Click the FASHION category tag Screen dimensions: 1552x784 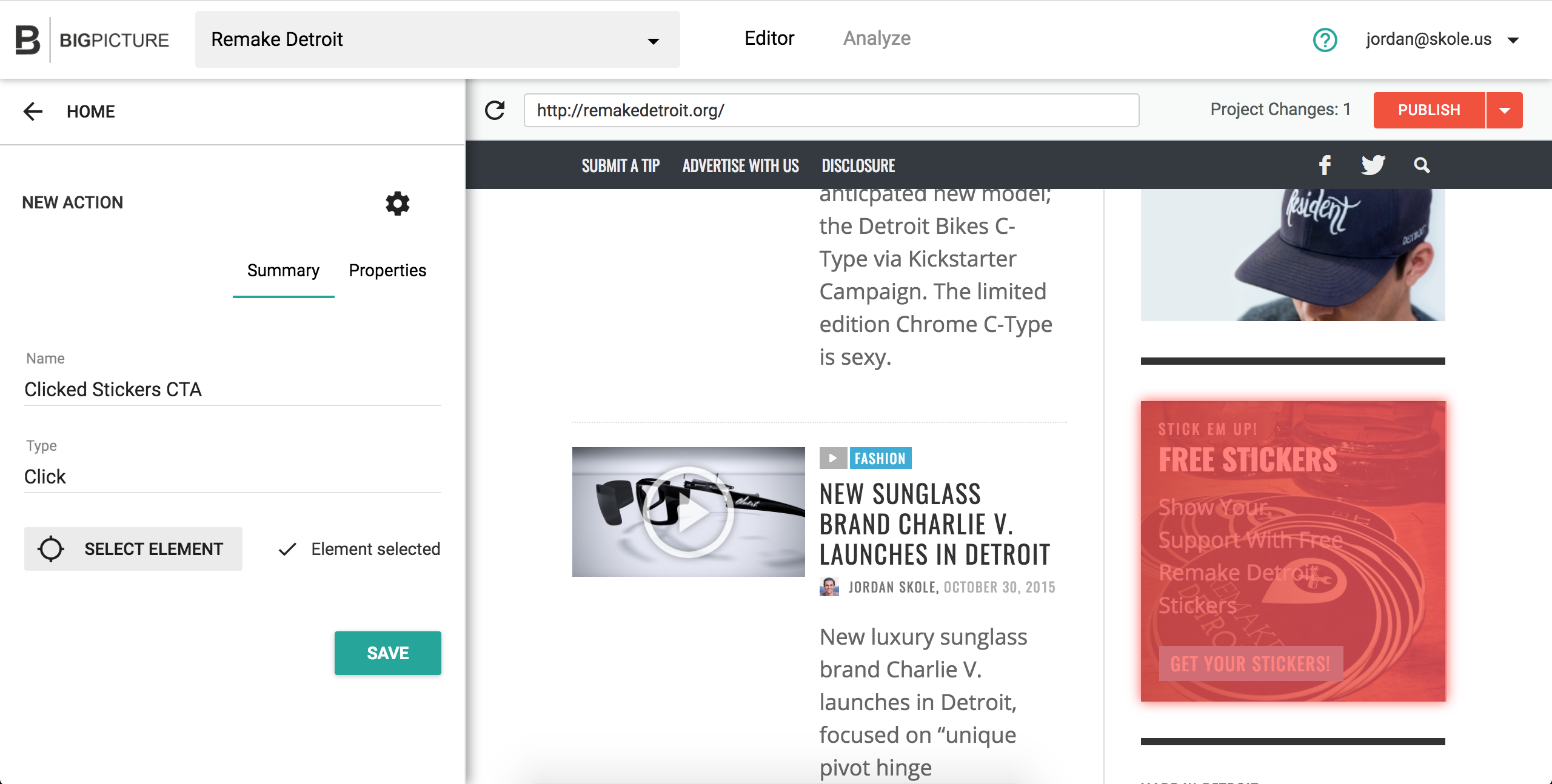[x=880, y=458]
